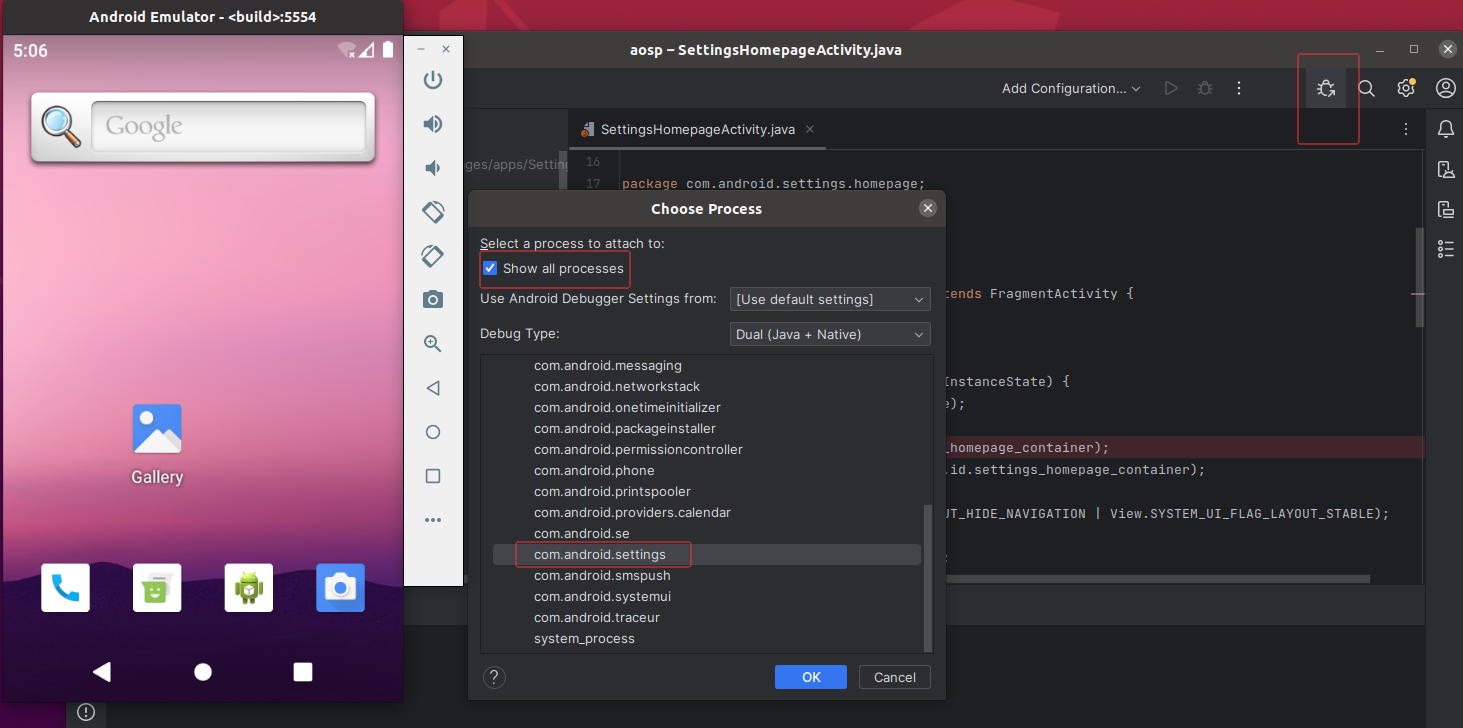The image size is (1463, 728).
Task: Emulator zoom magnifier button
Action: (x=433, y=344)
